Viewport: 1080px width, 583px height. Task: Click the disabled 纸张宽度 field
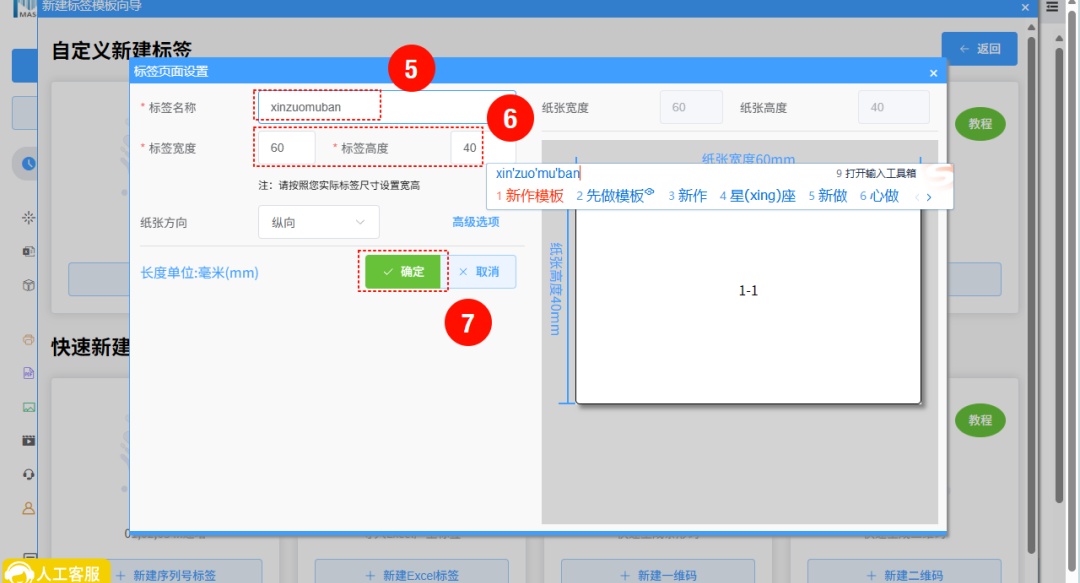[x=691, y=108]
